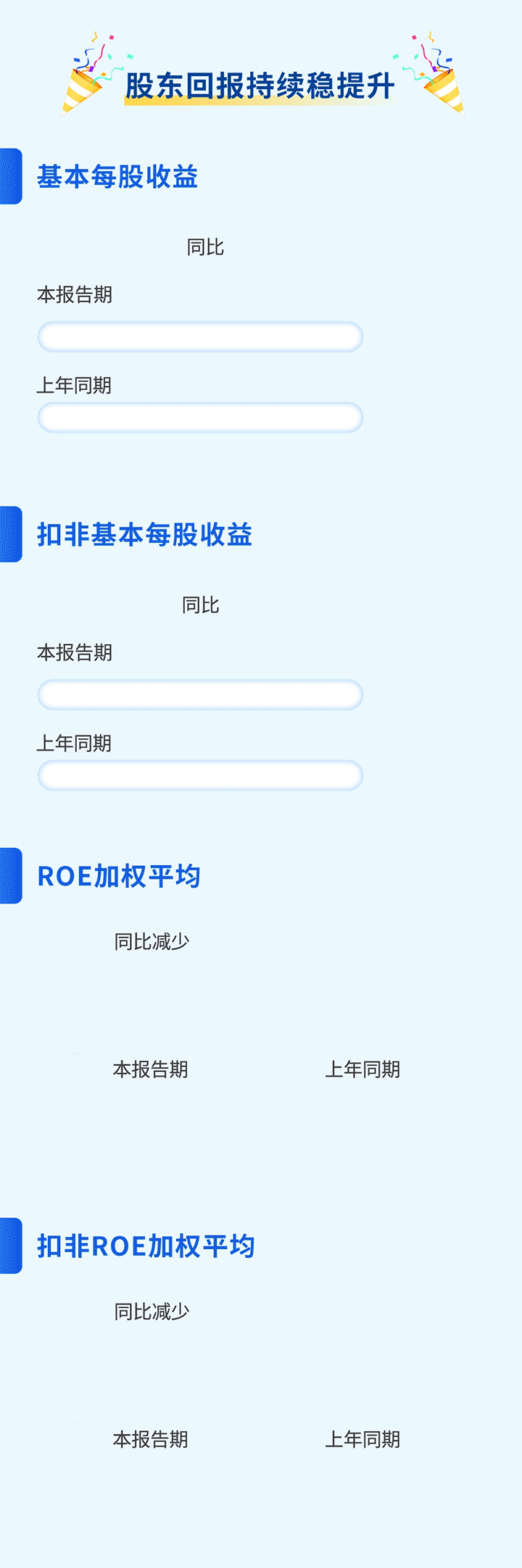Click the ROE加权平均 heading
Image resolution: width=522 pixels, height=1568 pixels.
[x=119, y=876]
